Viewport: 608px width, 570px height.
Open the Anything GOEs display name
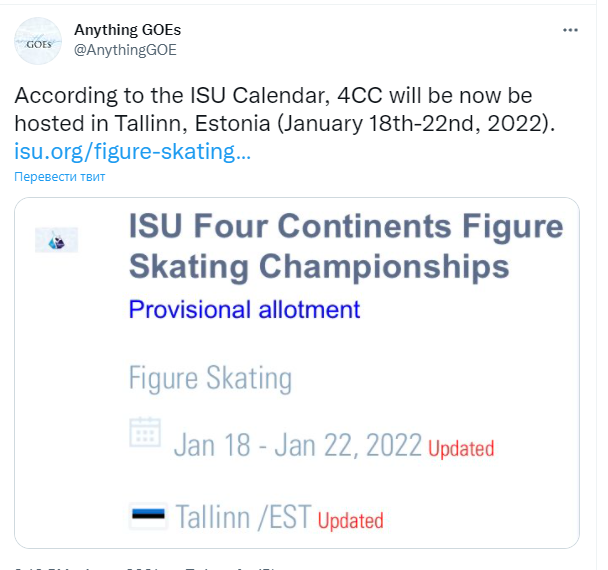coord(127,30)
